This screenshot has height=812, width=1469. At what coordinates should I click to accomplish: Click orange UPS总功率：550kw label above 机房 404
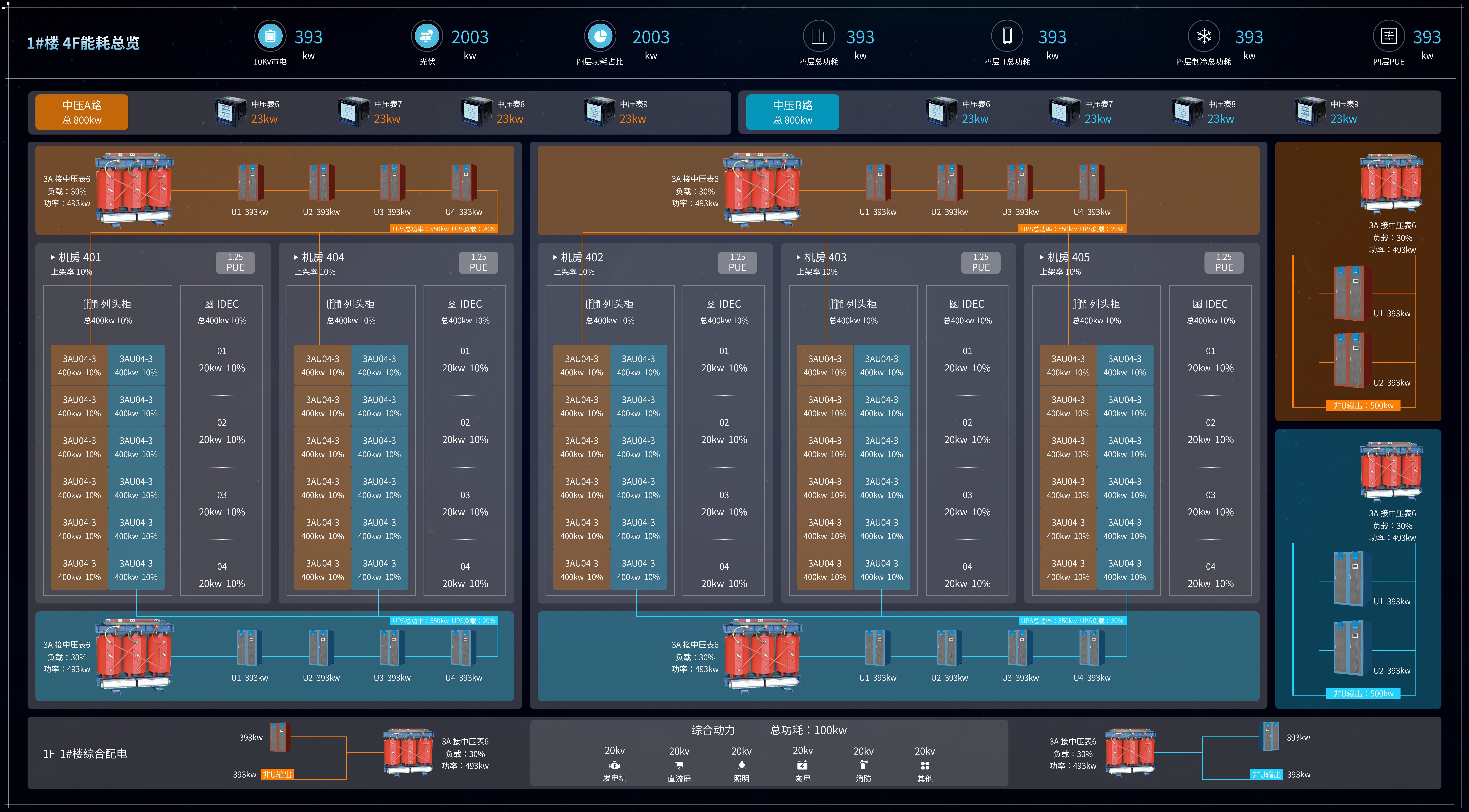[444, 229]
